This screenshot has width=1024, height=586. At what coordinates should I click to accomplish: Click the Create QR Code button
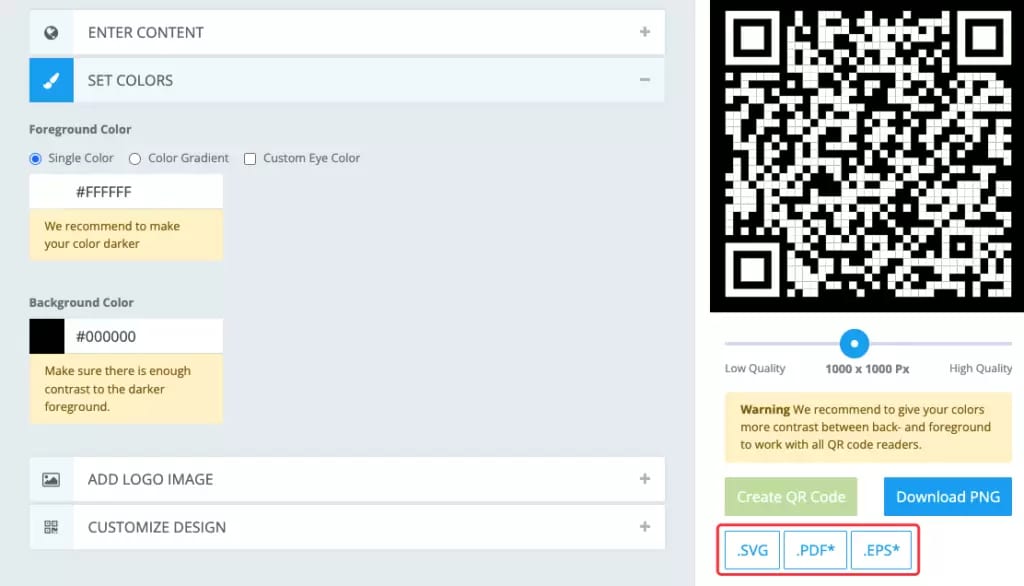[x=791, y=496]
